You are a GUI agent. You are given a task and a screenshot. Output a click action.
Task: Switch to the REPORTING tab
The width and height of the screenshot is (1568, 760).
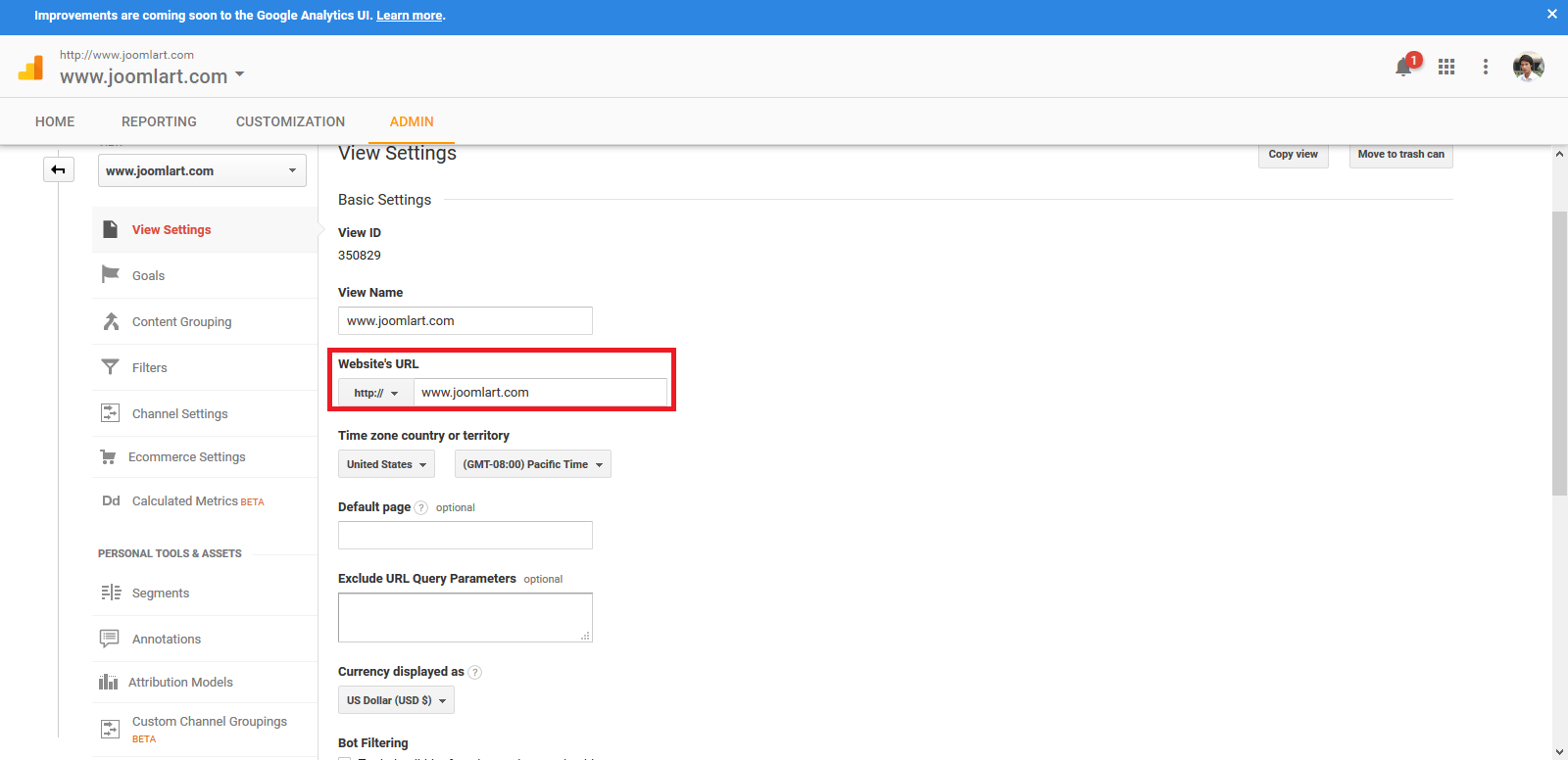click(x=159, y=121)
